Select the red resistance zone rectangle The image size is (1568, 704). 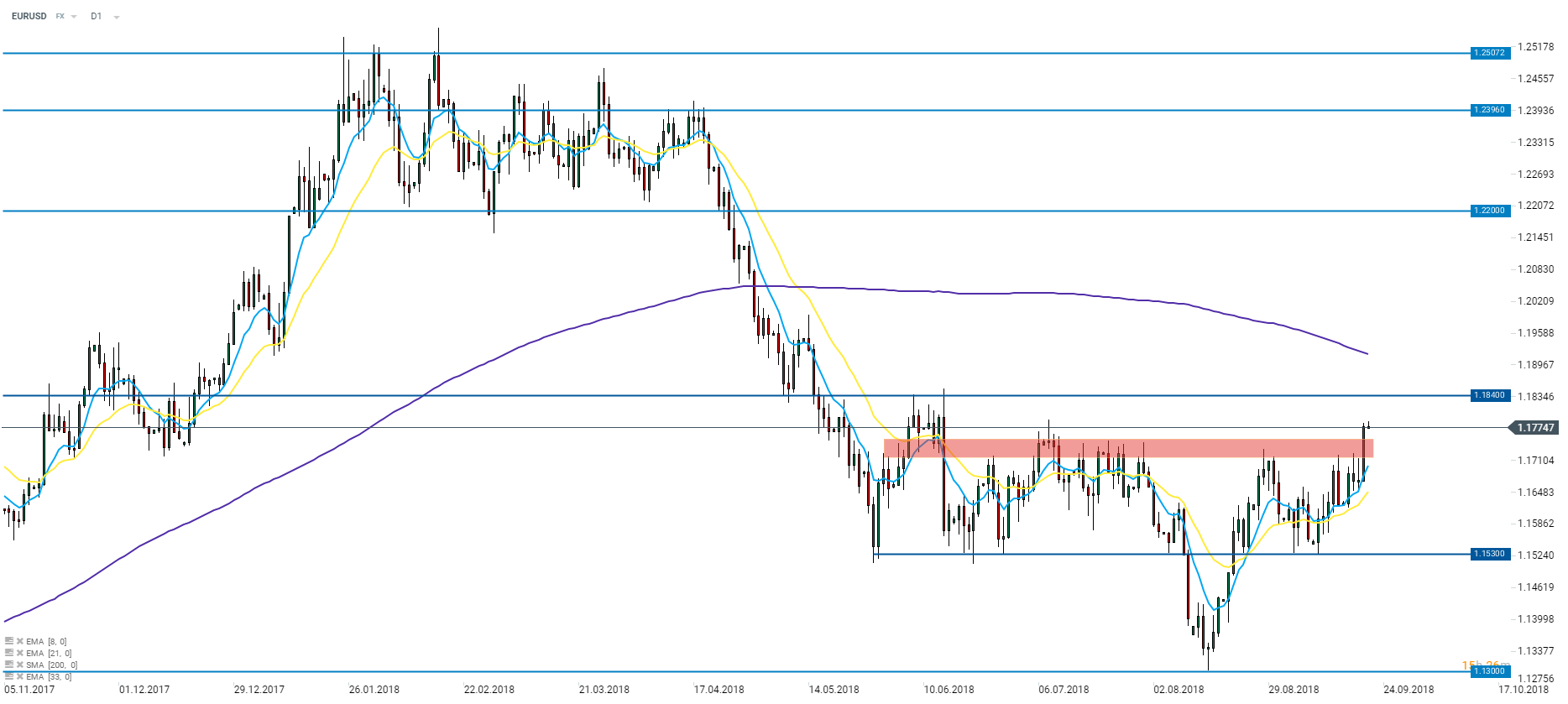1128,448
